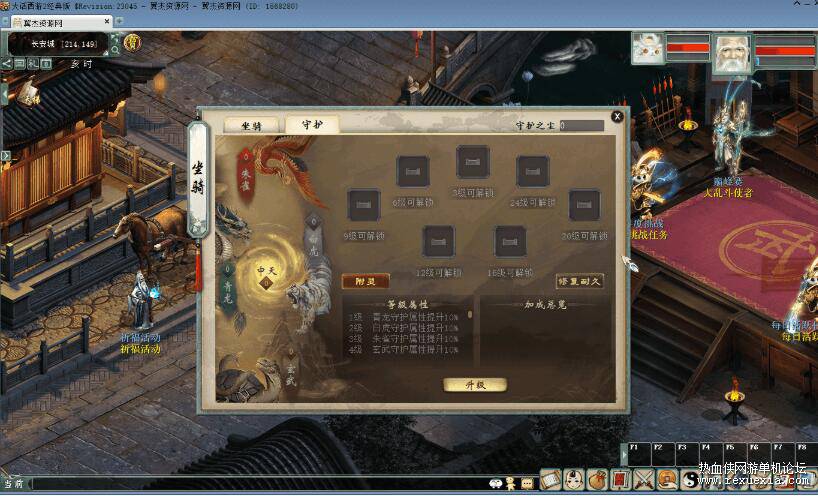Select the 朱雀 red guardian banner
This screenshot has height=496, width=818.
point(245,174)
